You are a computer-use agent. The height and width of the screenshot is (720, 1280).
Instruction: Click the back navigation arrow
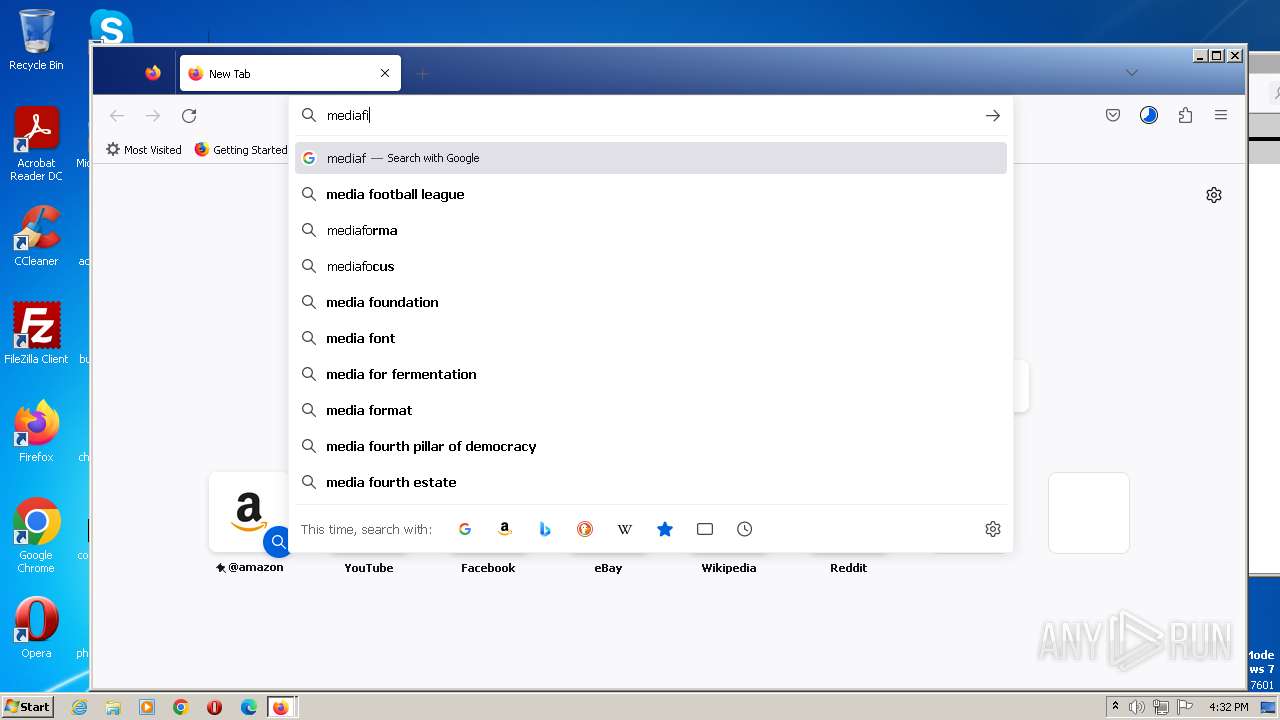coord(117,116)
